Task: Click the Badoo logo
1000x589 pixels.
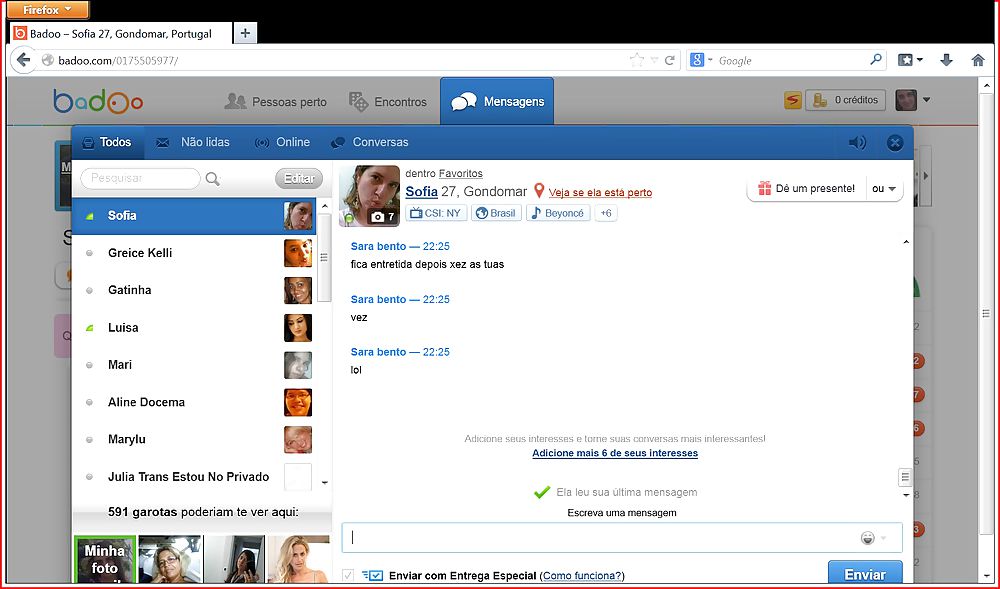Action: click(x=98, y=101)
